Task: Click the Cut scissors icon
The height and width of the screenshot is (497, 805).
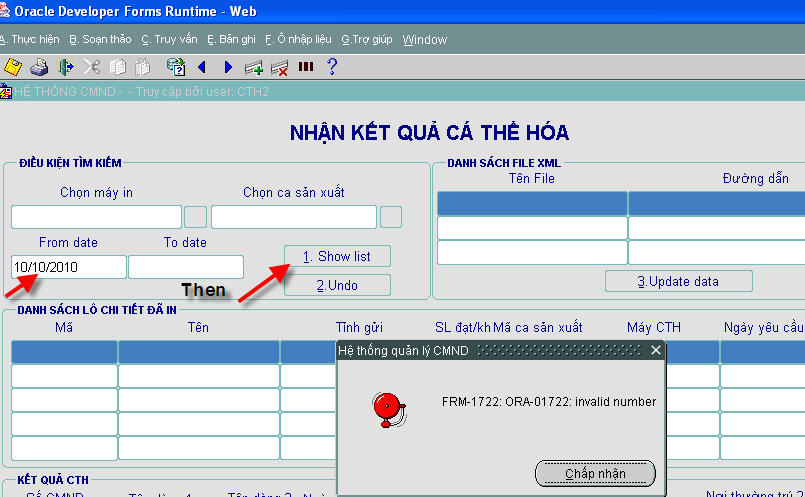Action: click(x=92, y=67)
